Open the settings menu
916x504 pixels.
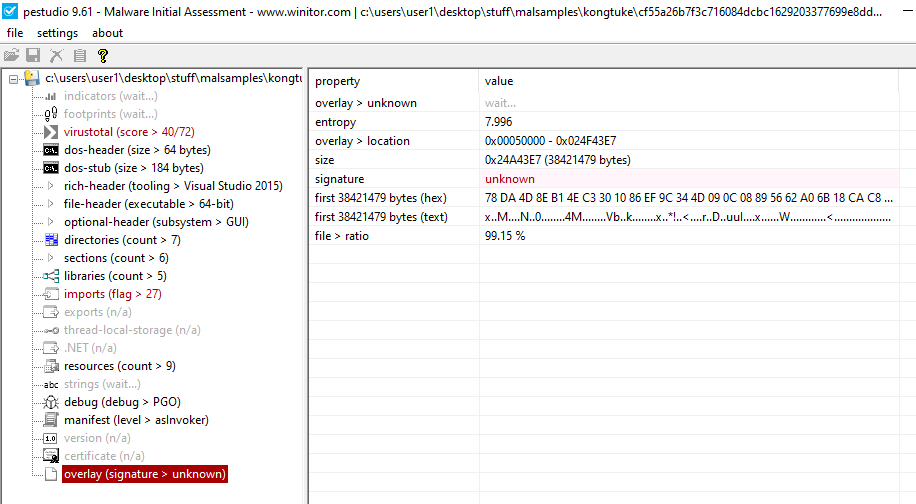click(x=57, y=33)
